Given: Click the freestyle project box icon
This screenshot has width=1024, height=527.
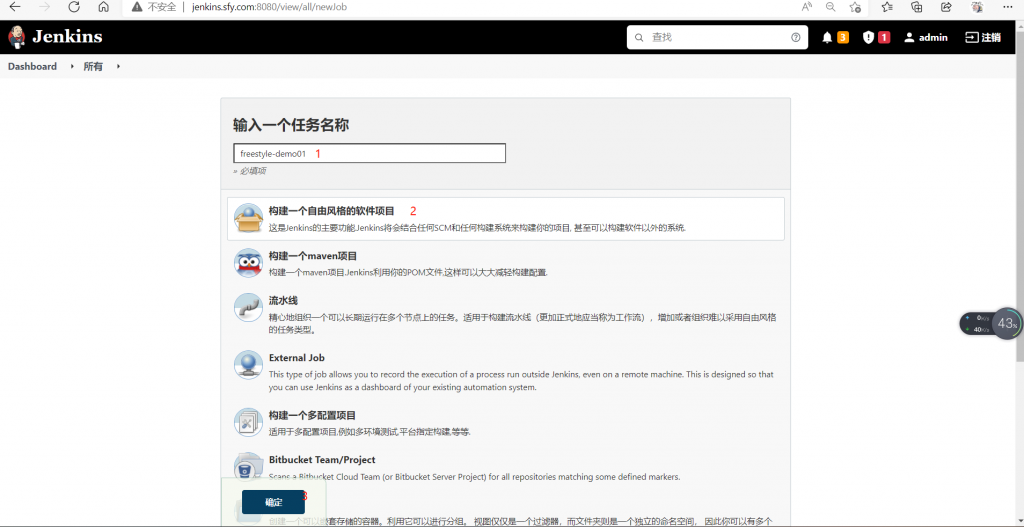Looking at the screenshot, I should (248, 218).
